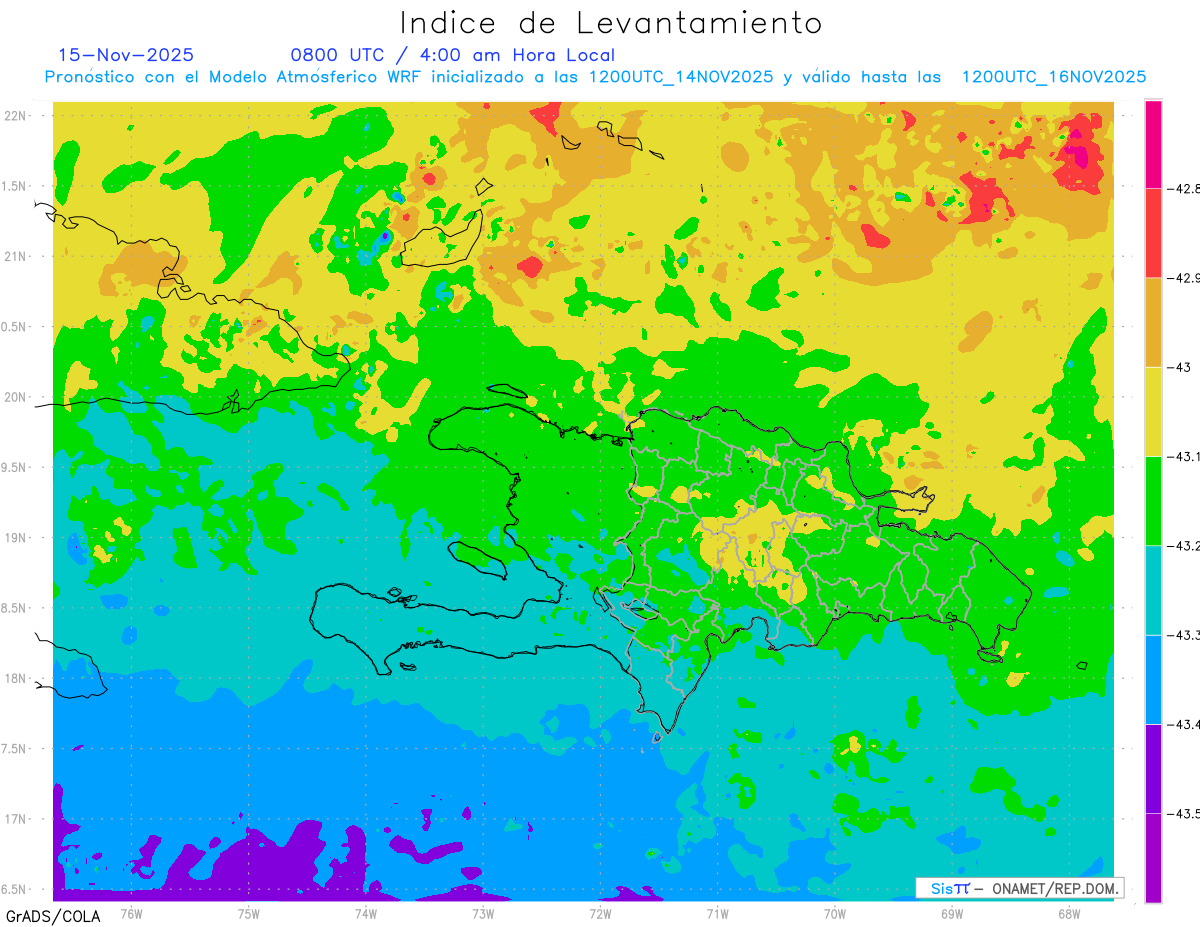Click the legend value -43.5
Screen dimensions: 1200x927
coord(1184,814)
